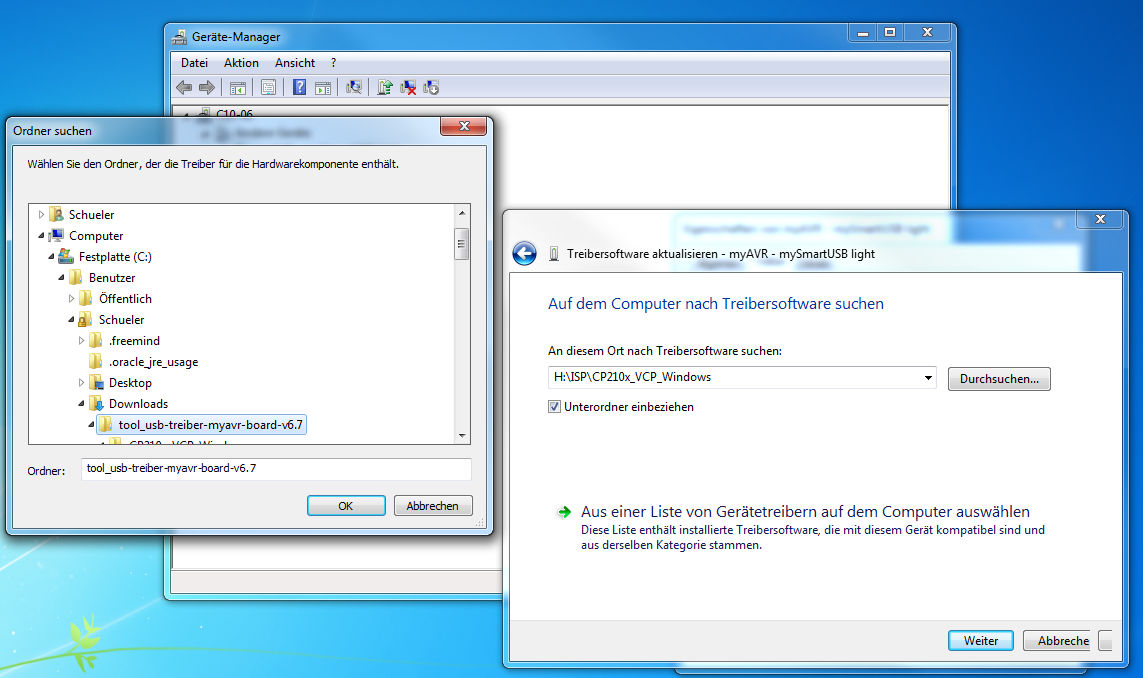1143x678 pixels.
Task: Click 'Aus einer Liste von Gerätetreibern' link
Action: [x=805, y=512]
